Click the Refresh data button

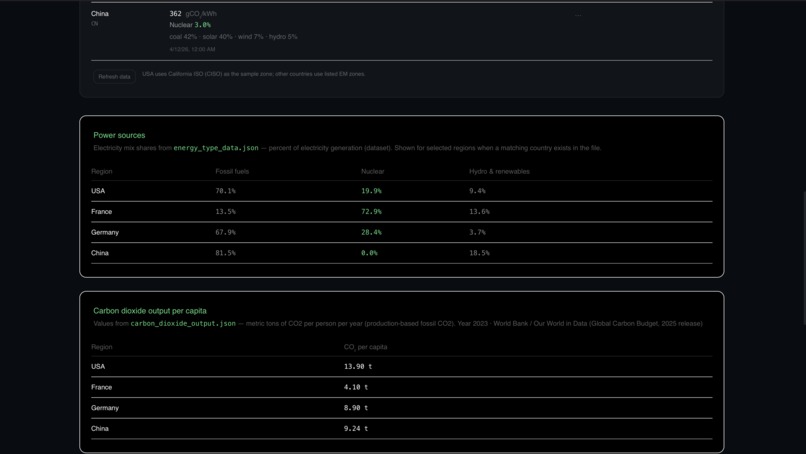(114, 77)
